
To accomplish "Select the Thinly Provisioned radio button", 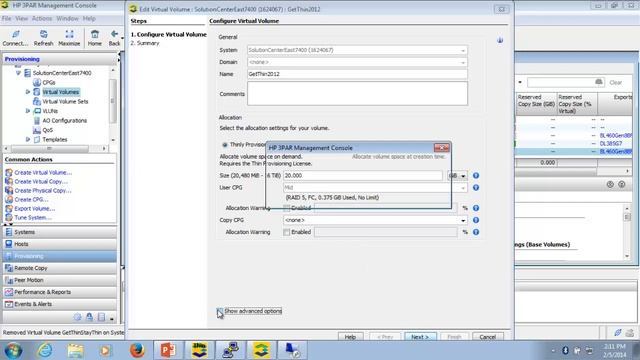I will coord(224,145).
